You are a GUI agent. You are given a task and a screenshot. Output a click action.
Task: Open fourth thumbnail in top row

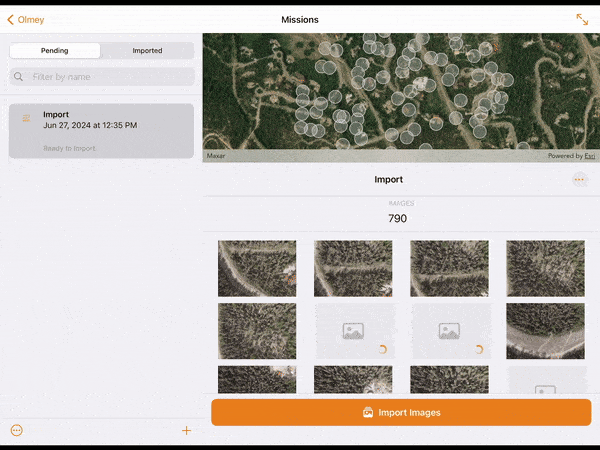coord(546,268)
